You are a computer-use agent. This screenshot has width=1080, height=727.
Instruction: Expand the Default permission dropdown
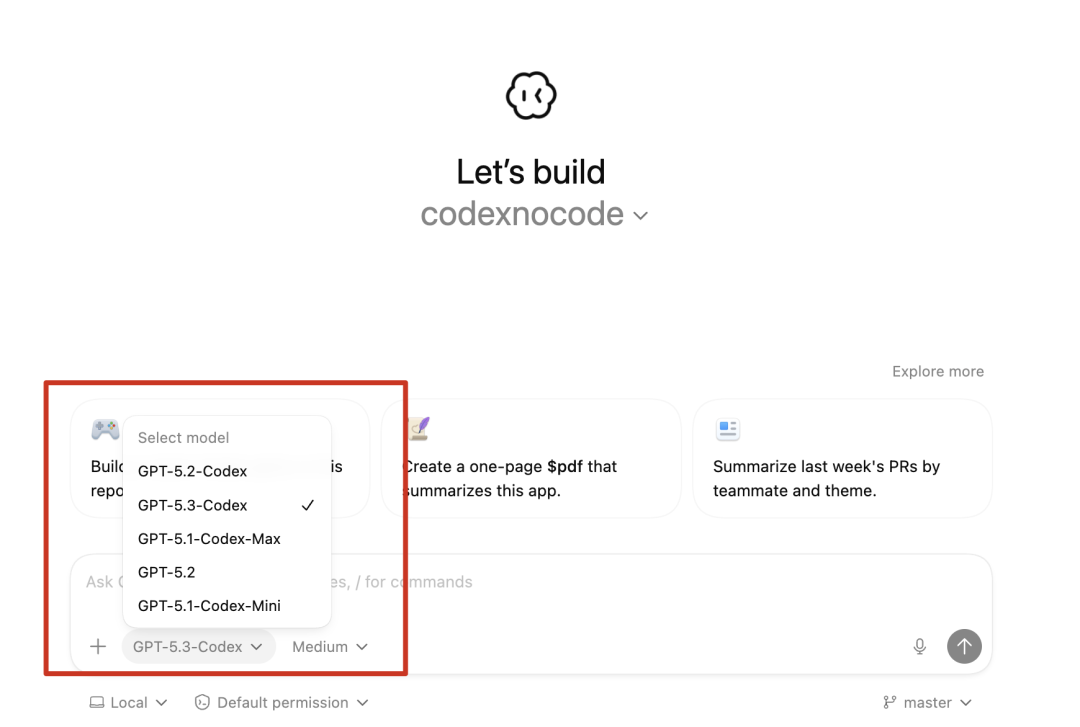tap(281, 703)
